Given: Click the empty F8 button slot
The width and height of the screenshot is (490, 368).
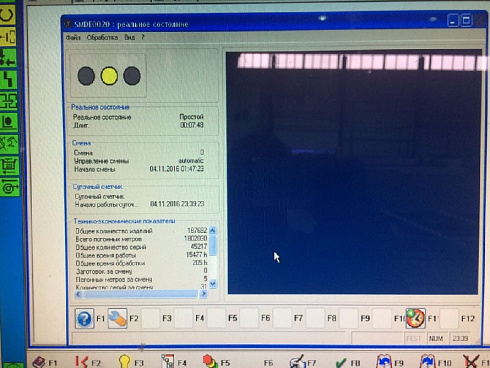Looking at the screenshot, I should tap(315, 319).
